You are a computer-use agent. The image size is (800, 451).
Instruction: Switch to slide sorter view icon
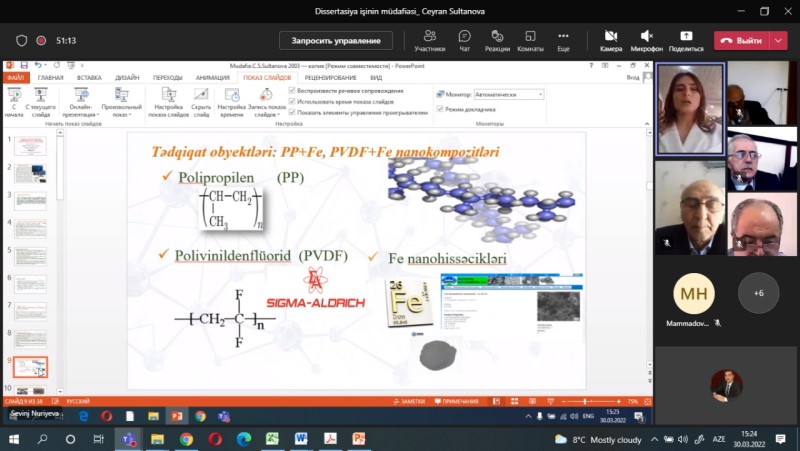tap(514, 402)
